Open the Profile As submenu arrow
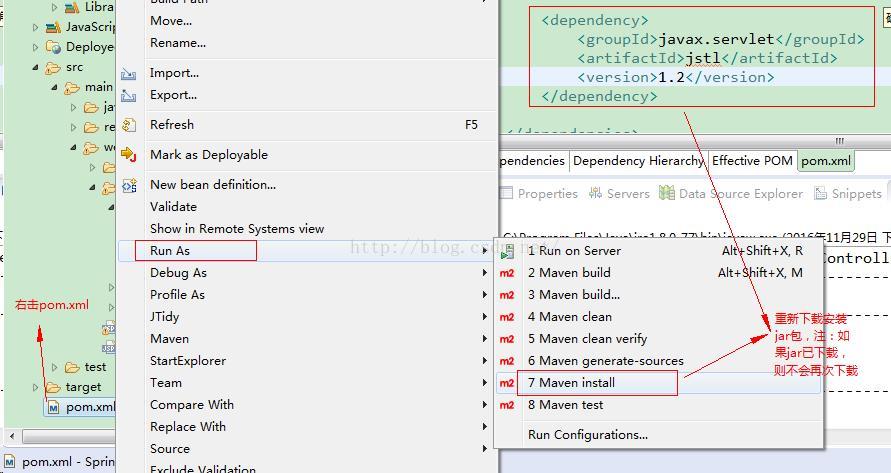Screen dimensions: 891x473 click(x=484, y=295)
